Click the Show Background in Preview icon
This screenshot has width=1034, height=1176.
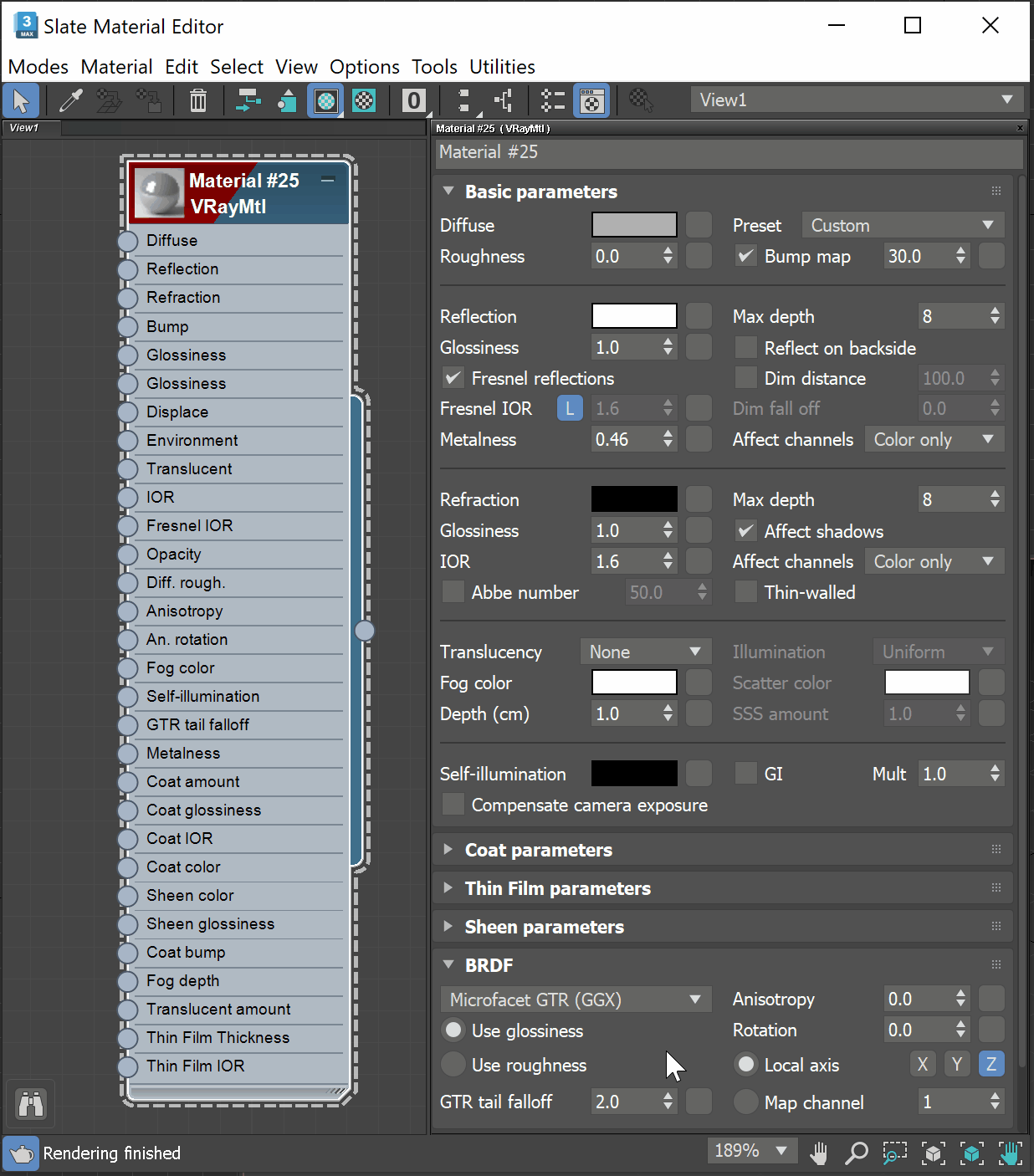point(365,100)
